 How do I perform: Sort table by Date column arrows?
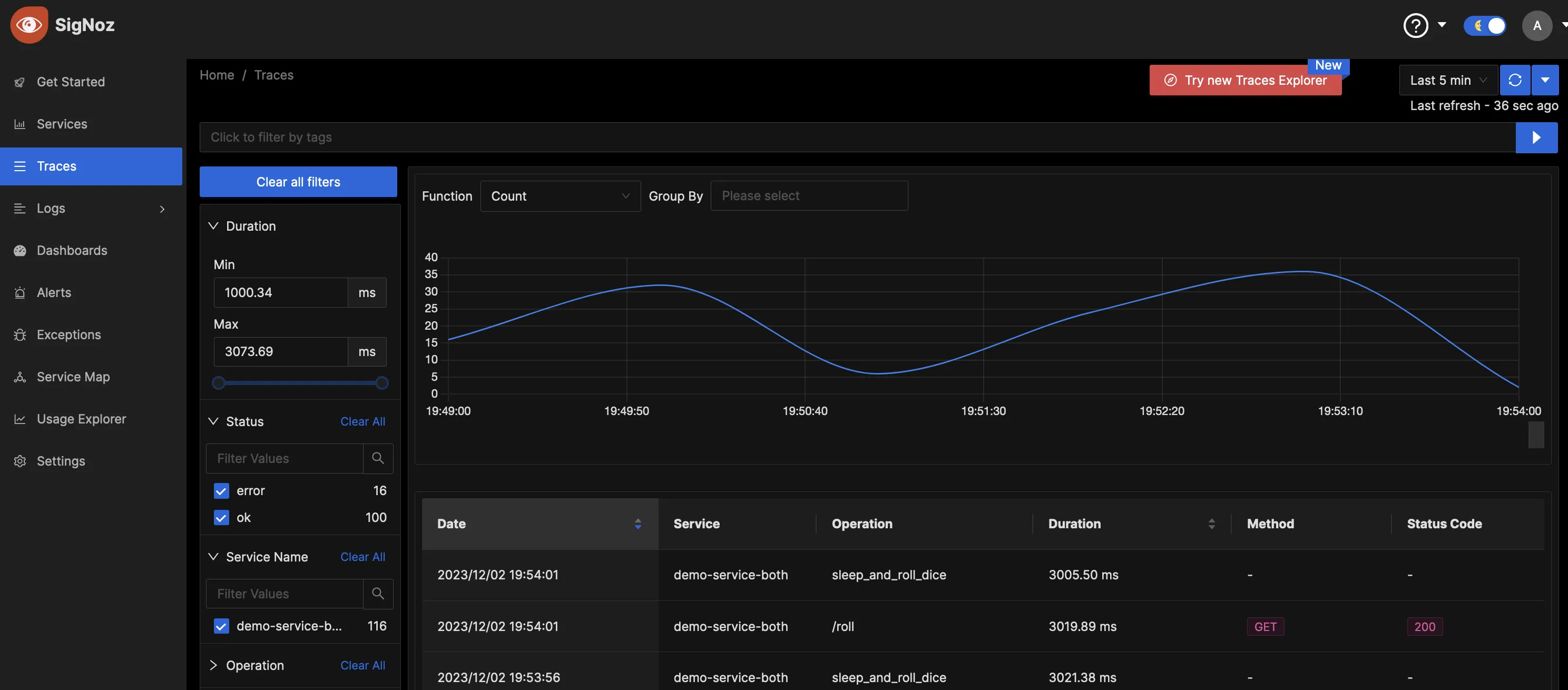point(638,524)
